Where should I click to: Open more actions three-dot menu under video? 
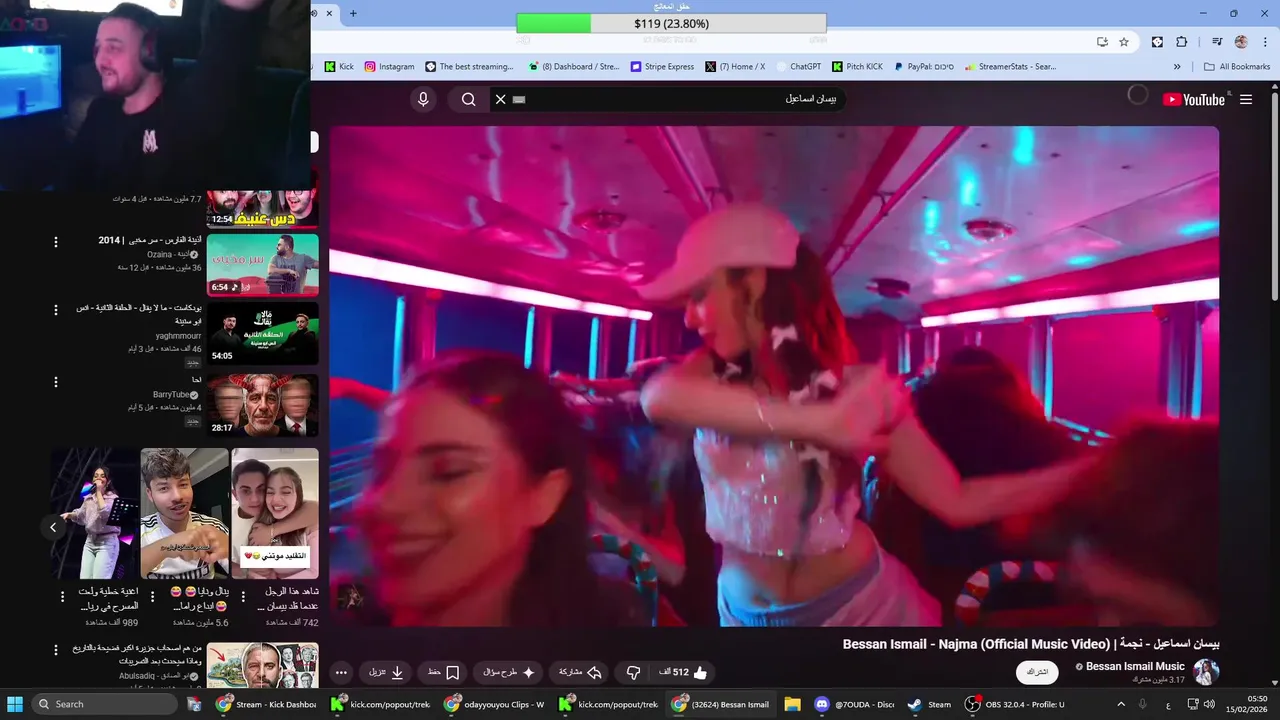tap(341, 672)
